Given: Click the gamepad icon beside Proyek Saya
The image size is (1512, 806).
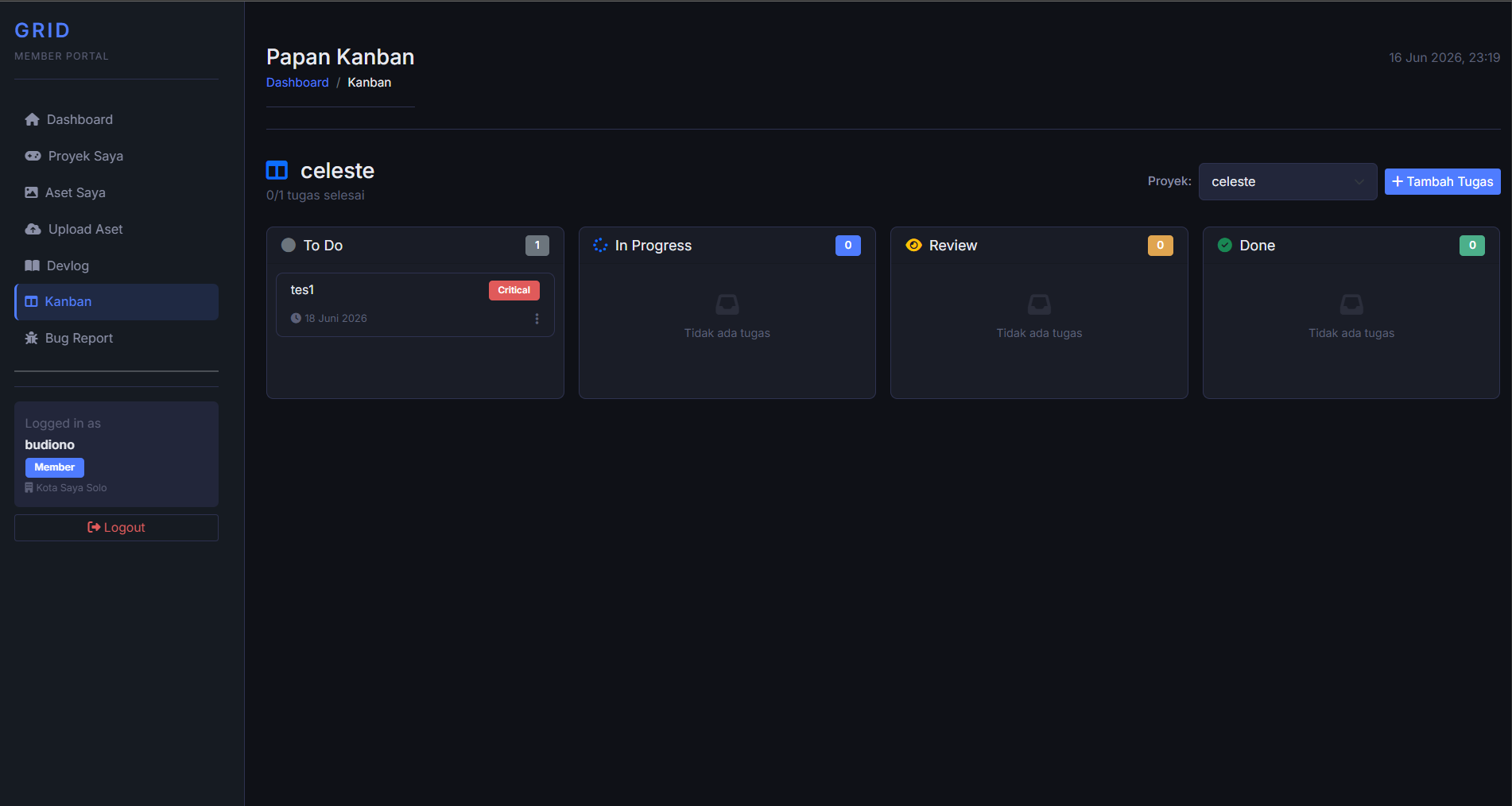Looking at the screenshot, I should click(33, 156).
